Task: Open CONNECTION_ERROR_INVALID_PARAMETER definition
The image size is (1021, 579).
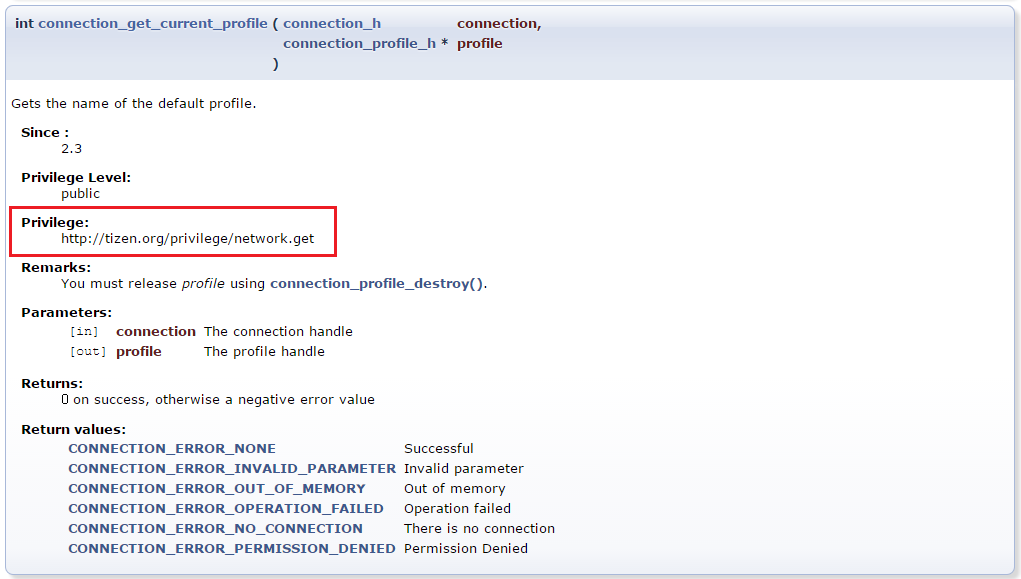Action: click(x=231, y=468)
